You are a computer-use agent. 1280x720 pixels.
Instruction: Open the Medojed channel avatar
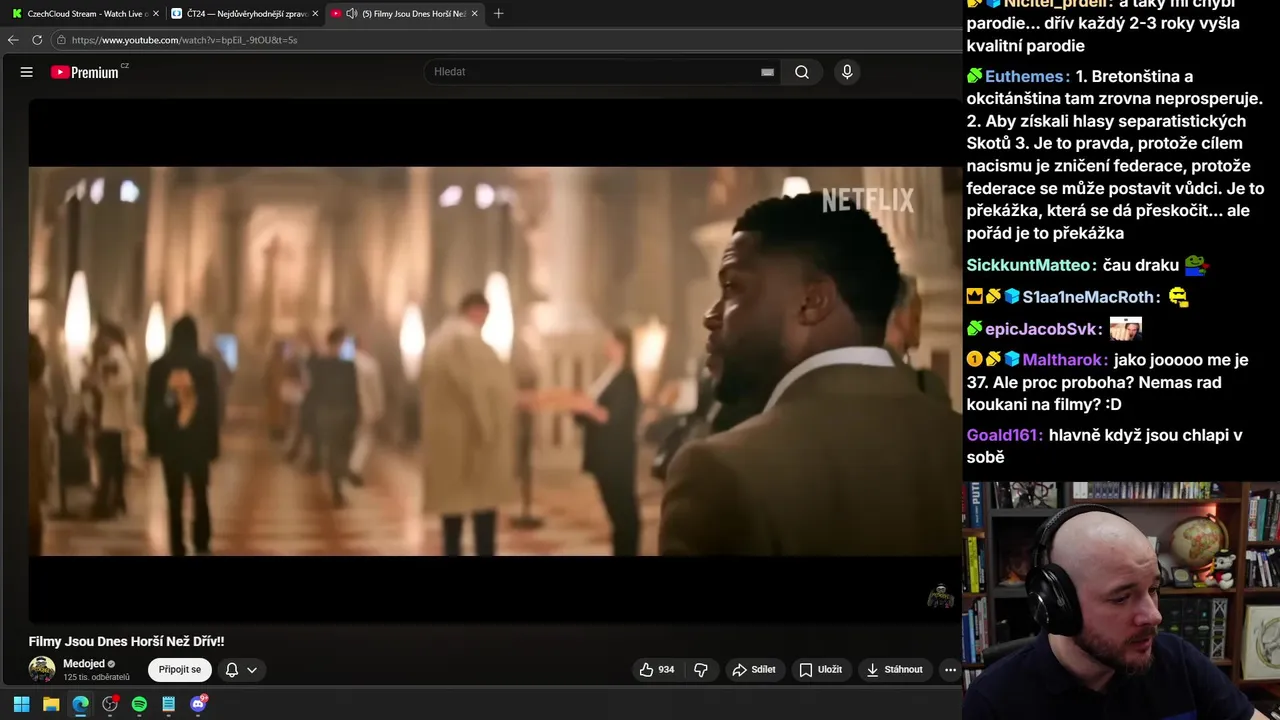point(42,669)
